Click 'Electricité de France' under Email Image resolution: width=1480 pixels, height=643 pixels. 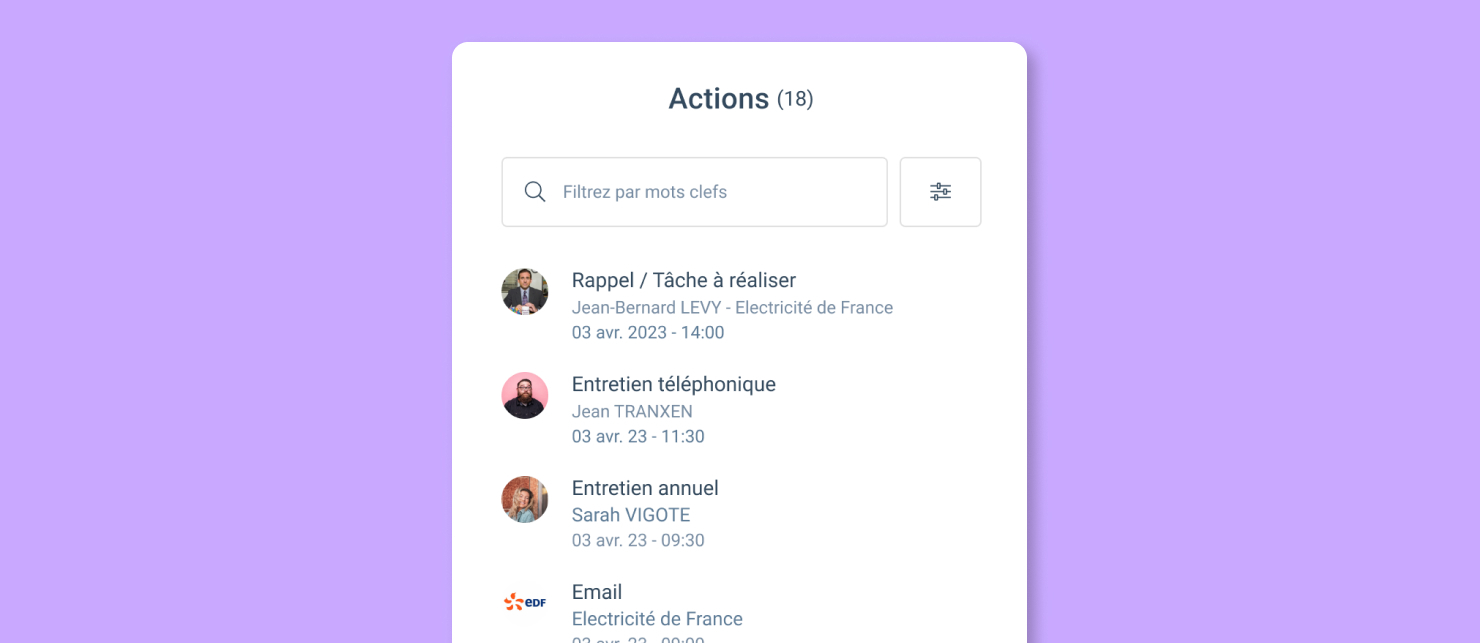pyautogui.click(x=657, y=619)
